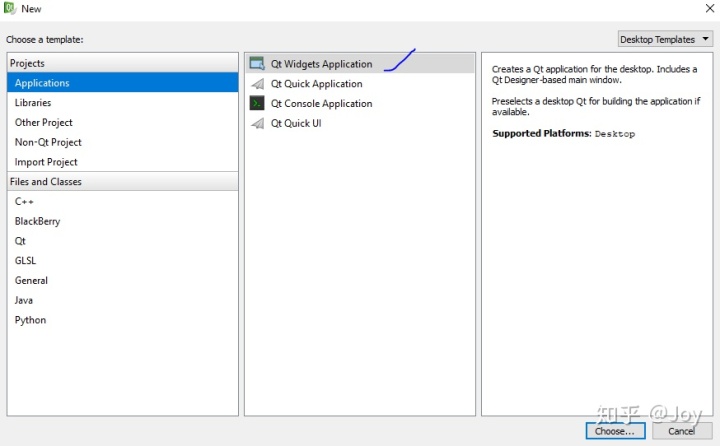Screen dimensions: 720x446
Task: Select the Libraries category
Action: tap(123, 102)
